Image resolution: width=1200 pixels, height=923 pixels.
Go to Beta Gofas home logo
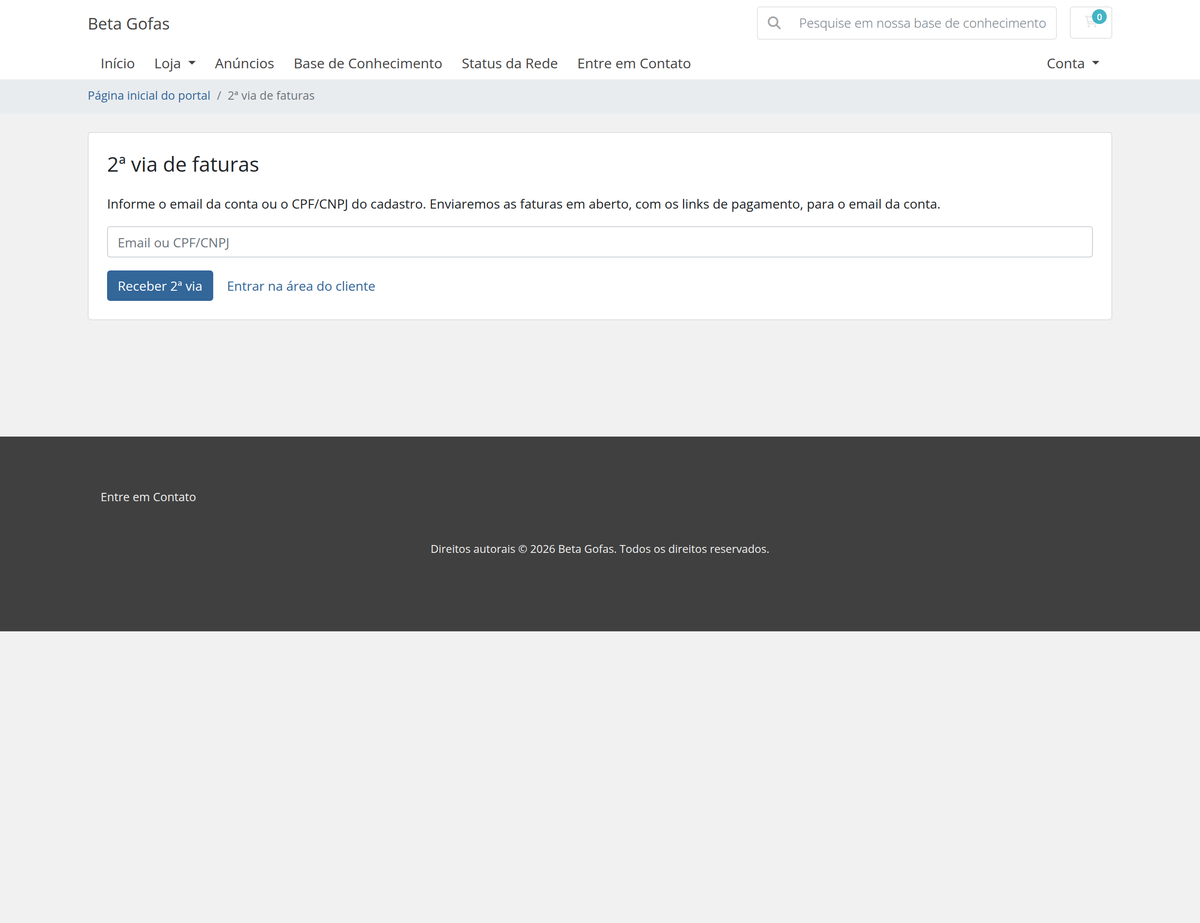point(129,23)
